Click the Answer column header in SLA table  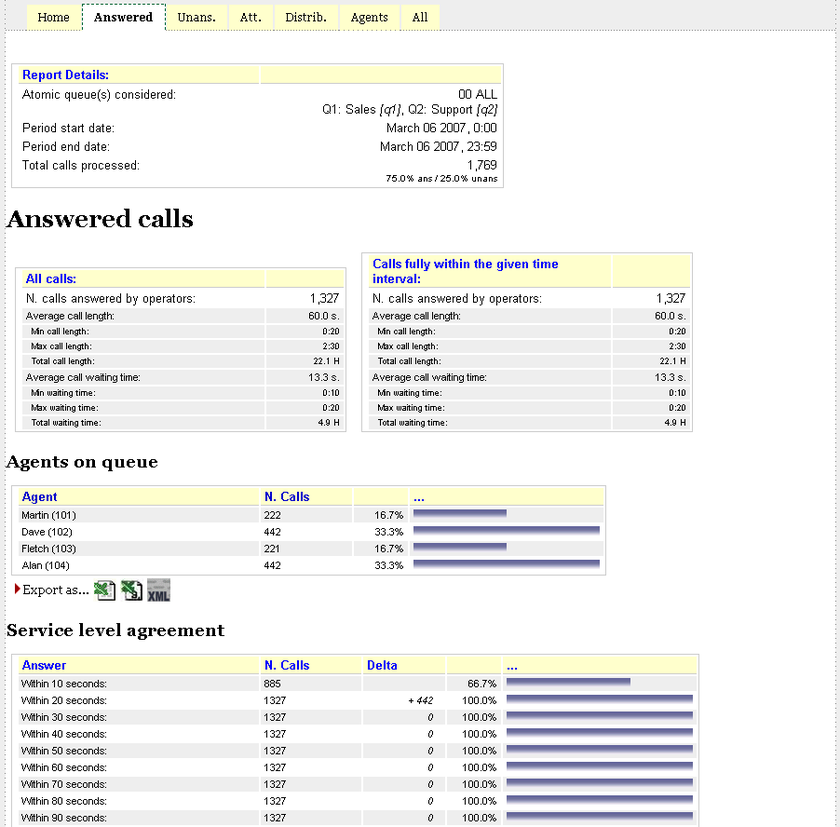point(44,665)
